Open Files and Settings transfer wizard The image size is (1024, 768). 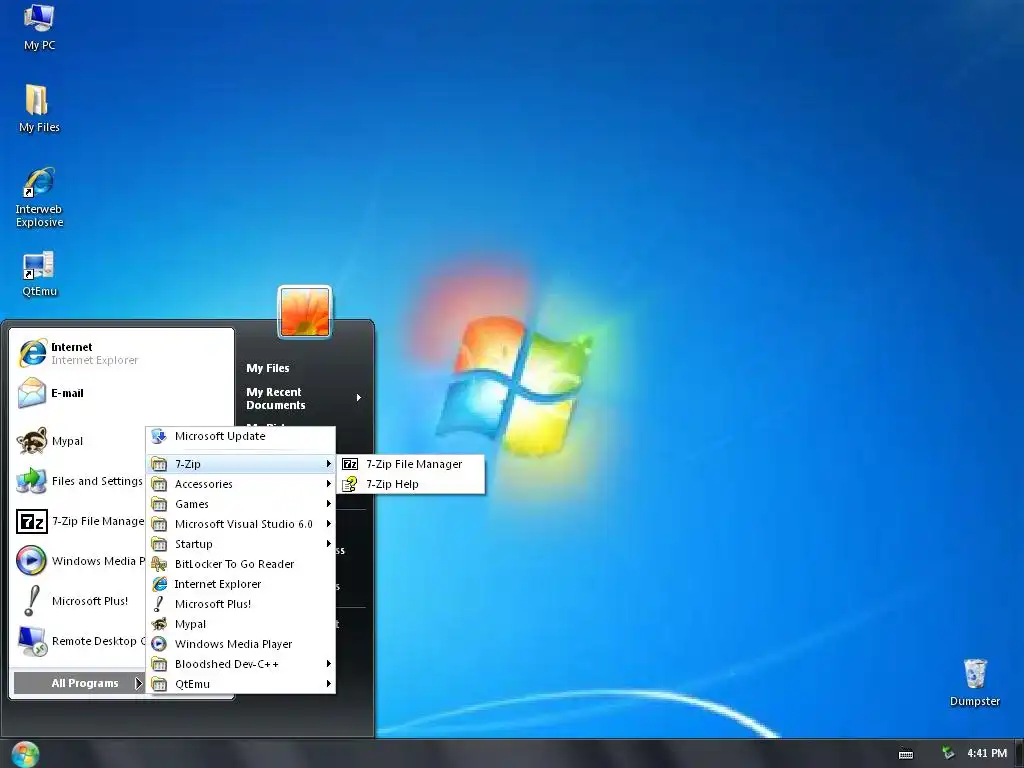pos(80,481)
